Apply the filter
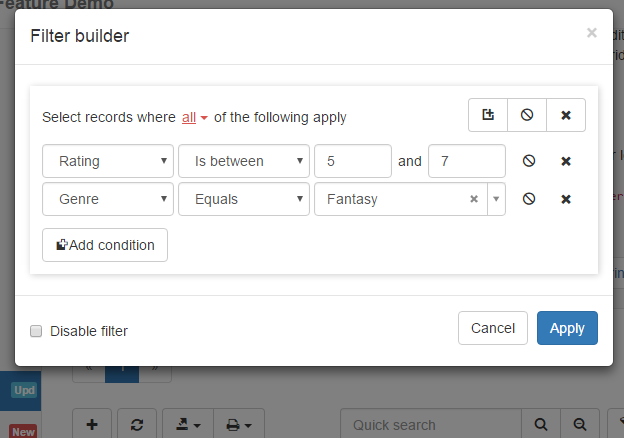This screenshot has width=624, height=438. (x=567, y=328)
